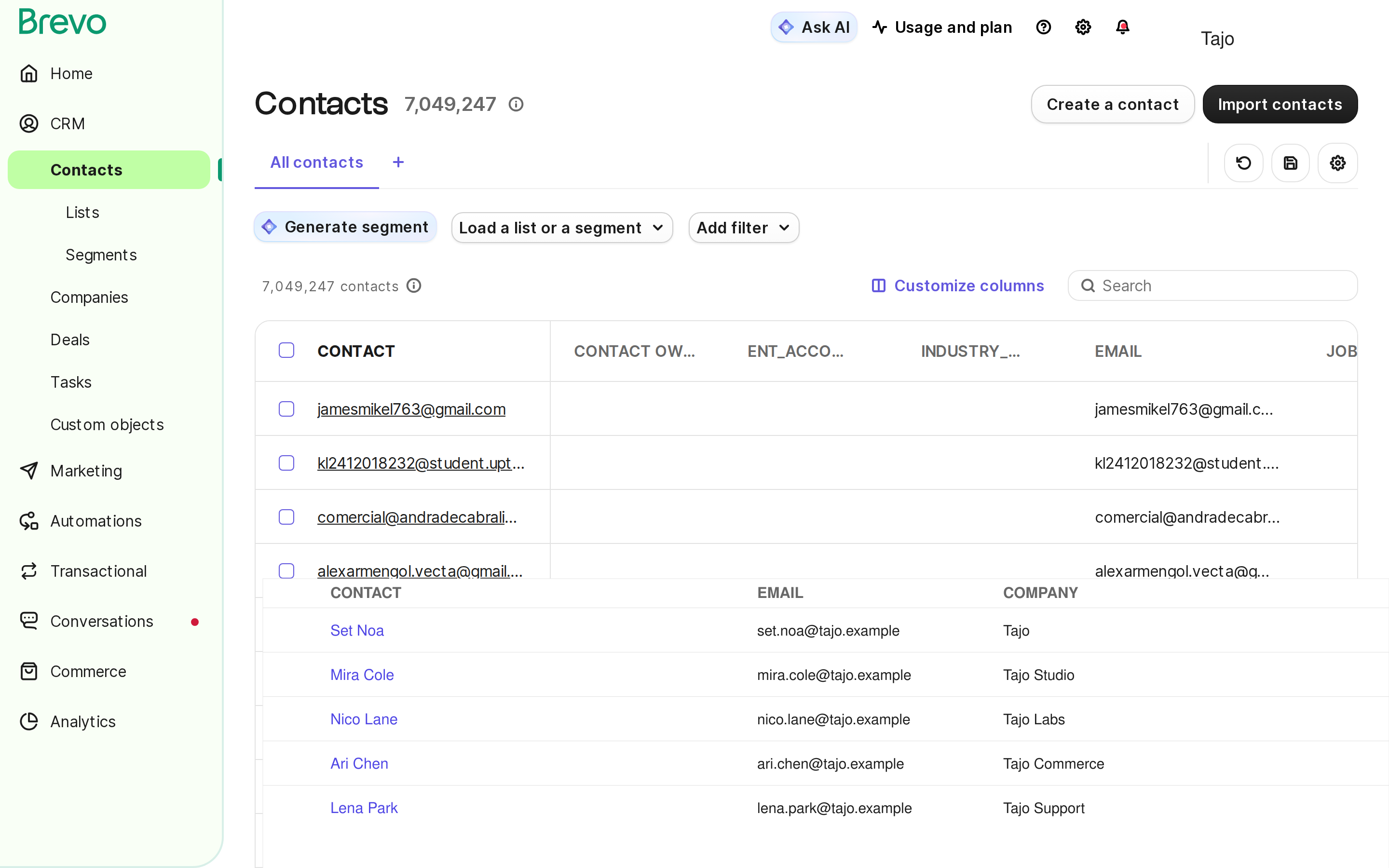
Task: Focus the contacts Search field
Action: pos(1212,285)
